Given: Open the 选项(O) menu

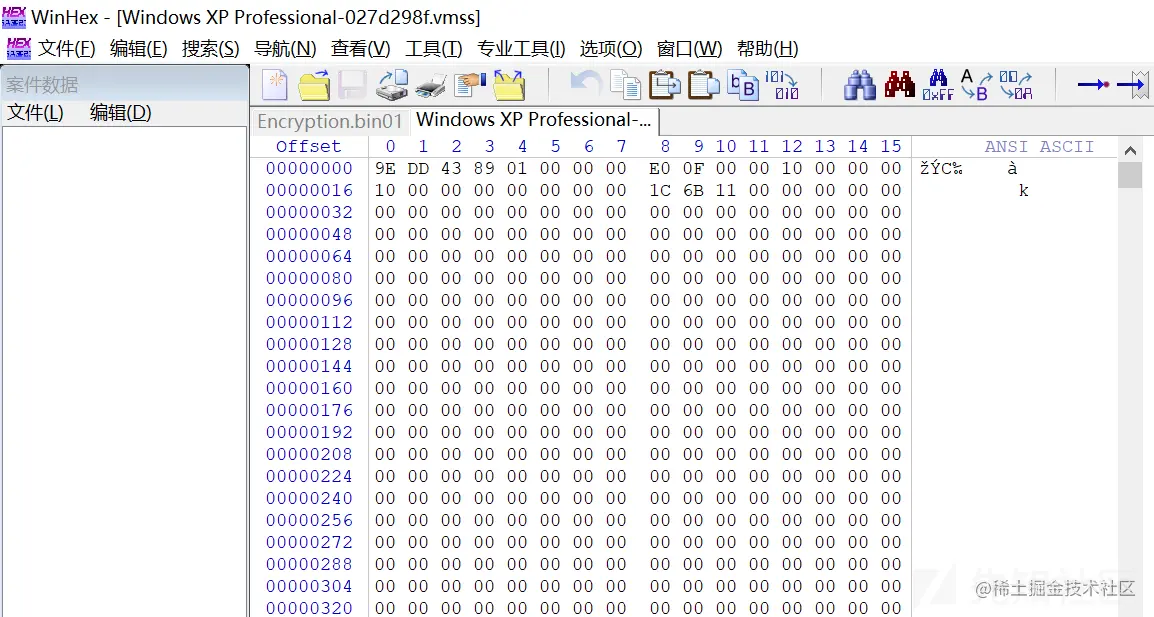Looking at the screenshot, I should 611,49.
